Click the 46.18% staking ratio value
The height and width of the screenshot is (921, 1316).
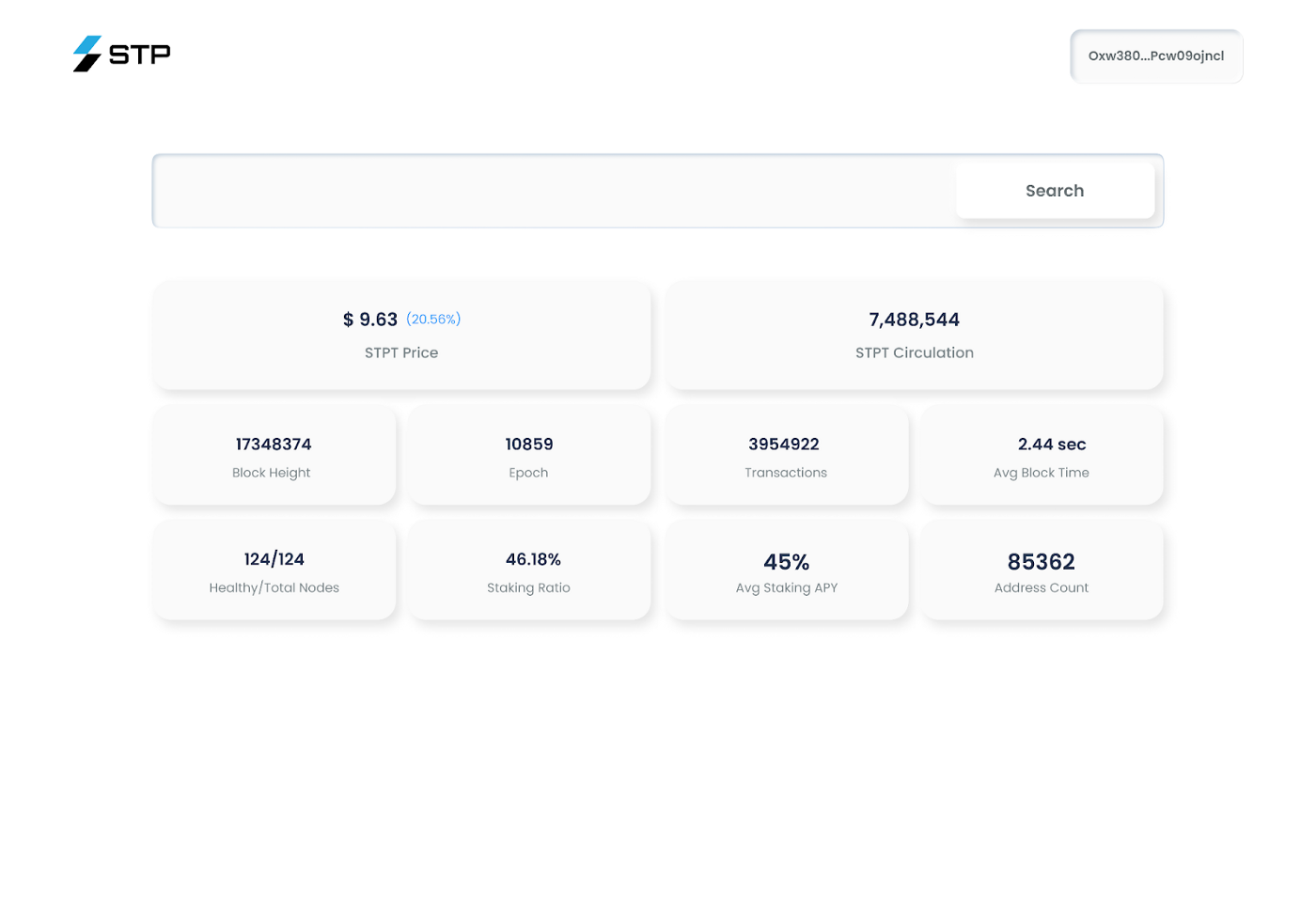[533, 559]
